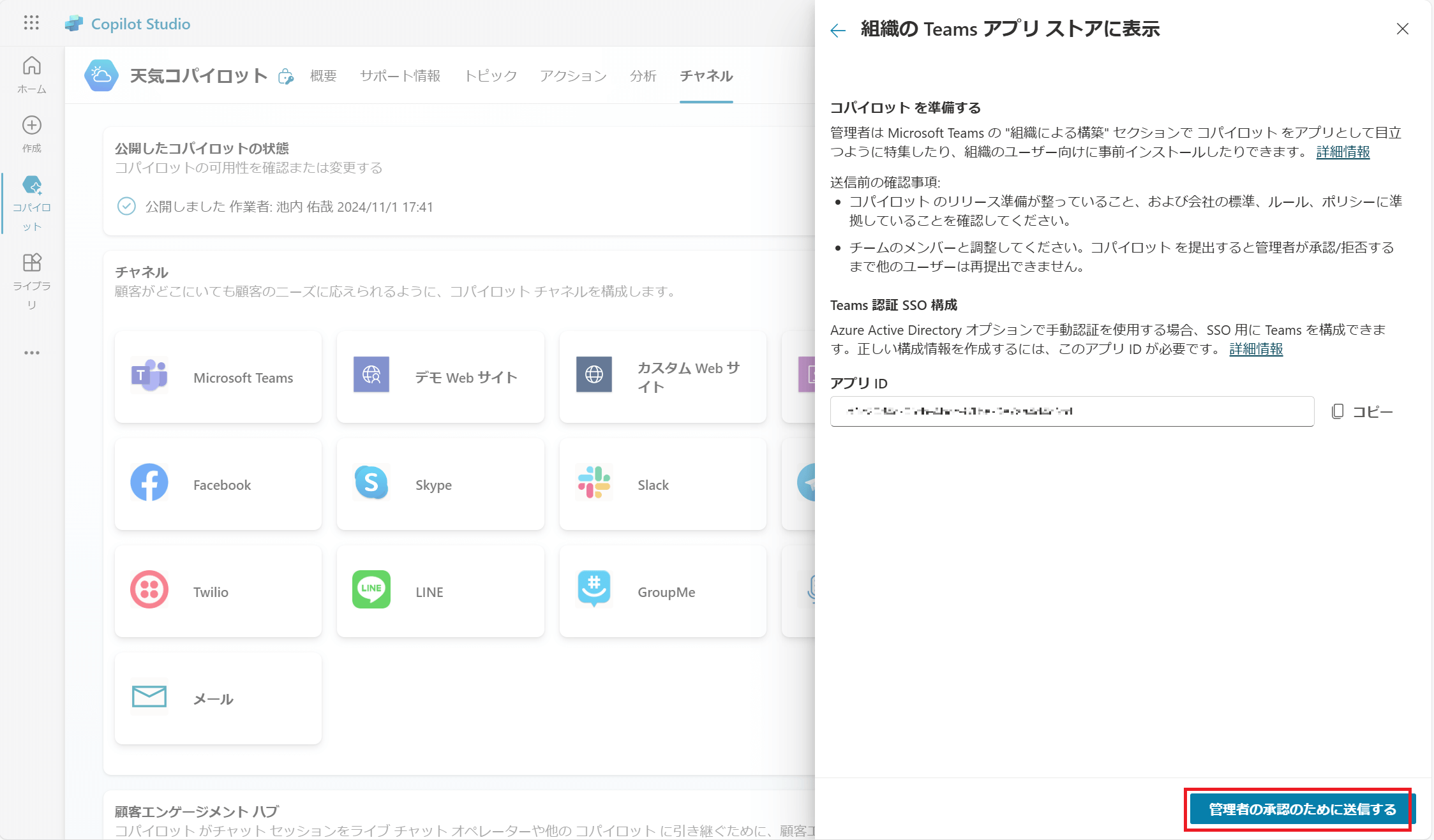This screenshot has width=1434, height=840.
Task: Switch to the アクション tab
Action: click(573, 76)
